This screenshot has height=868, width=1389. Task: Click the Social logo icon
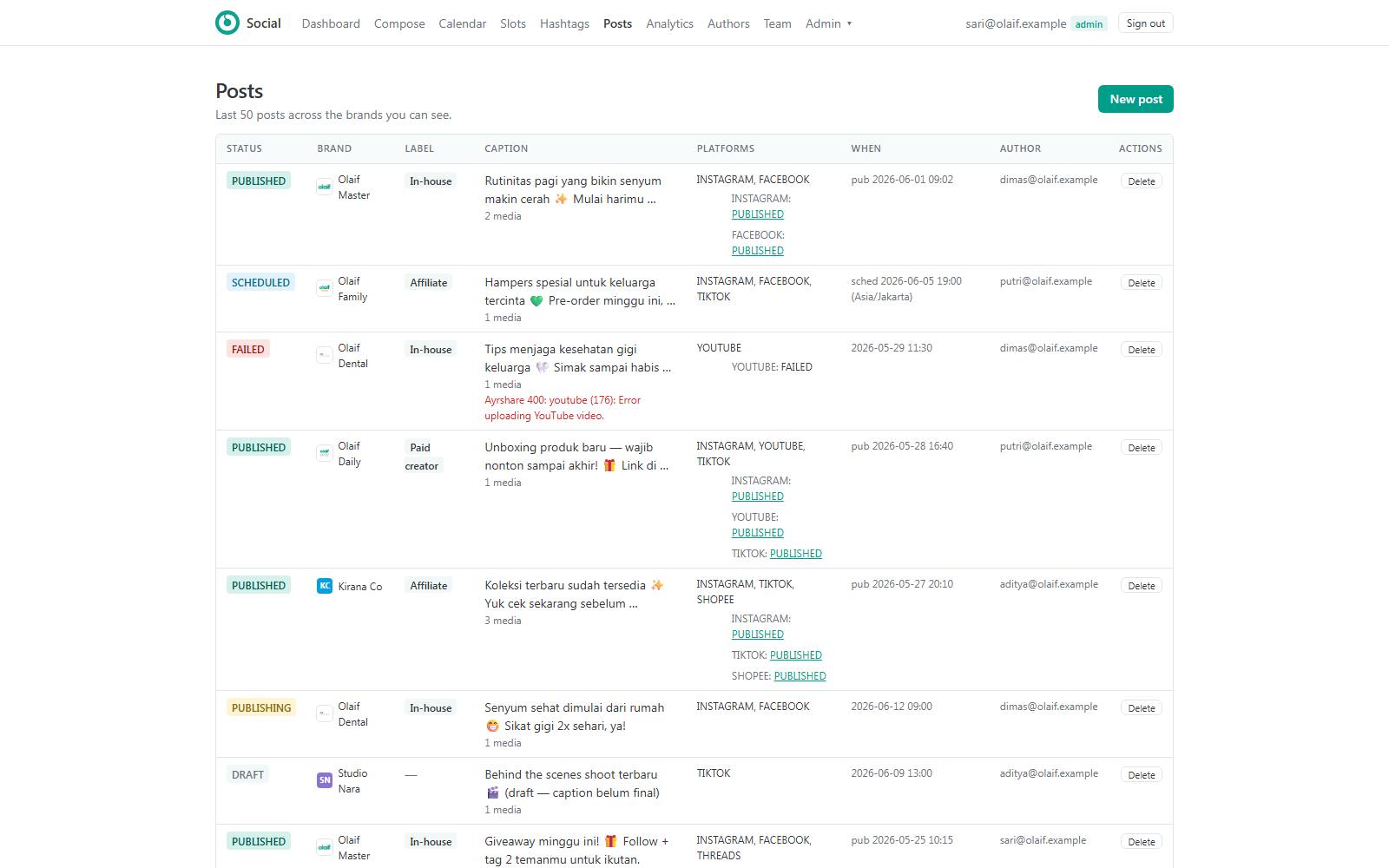click(227, 23)
